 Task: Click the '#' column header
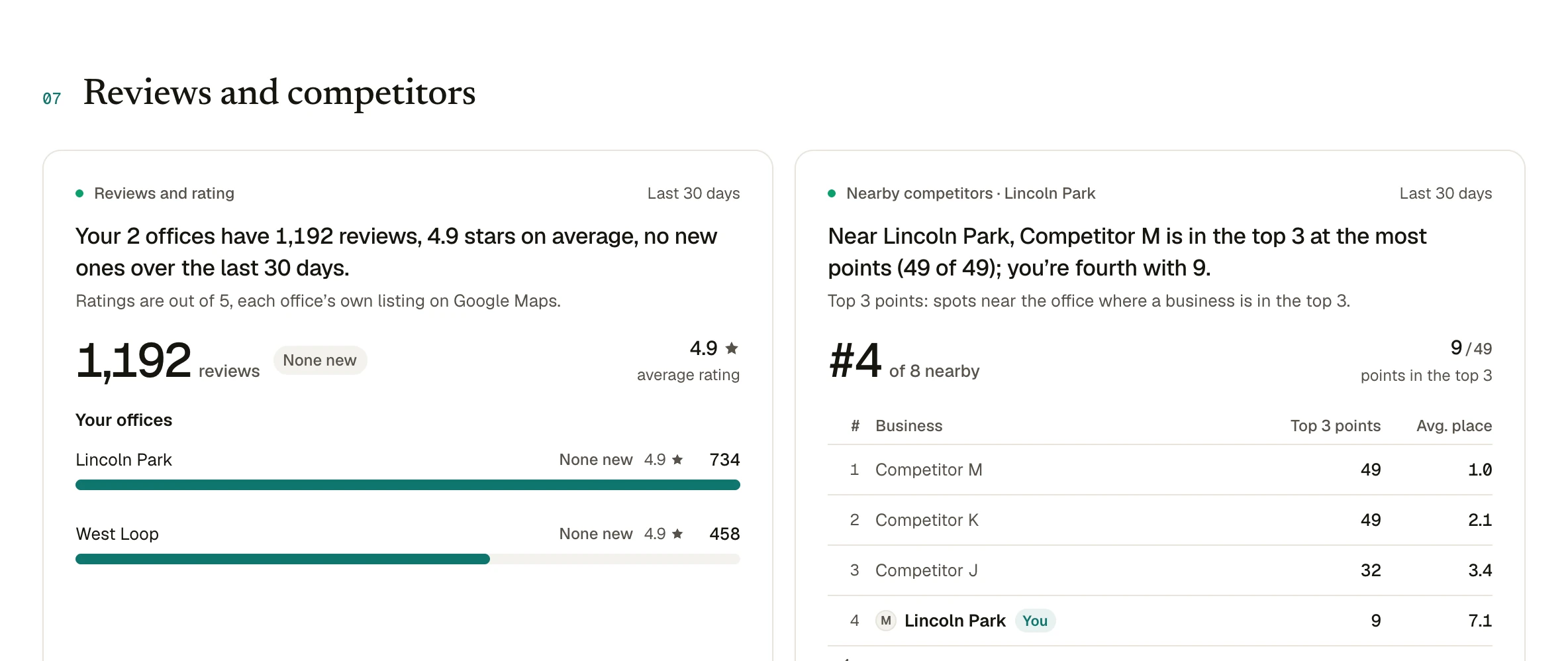click(x=855, y=426)
